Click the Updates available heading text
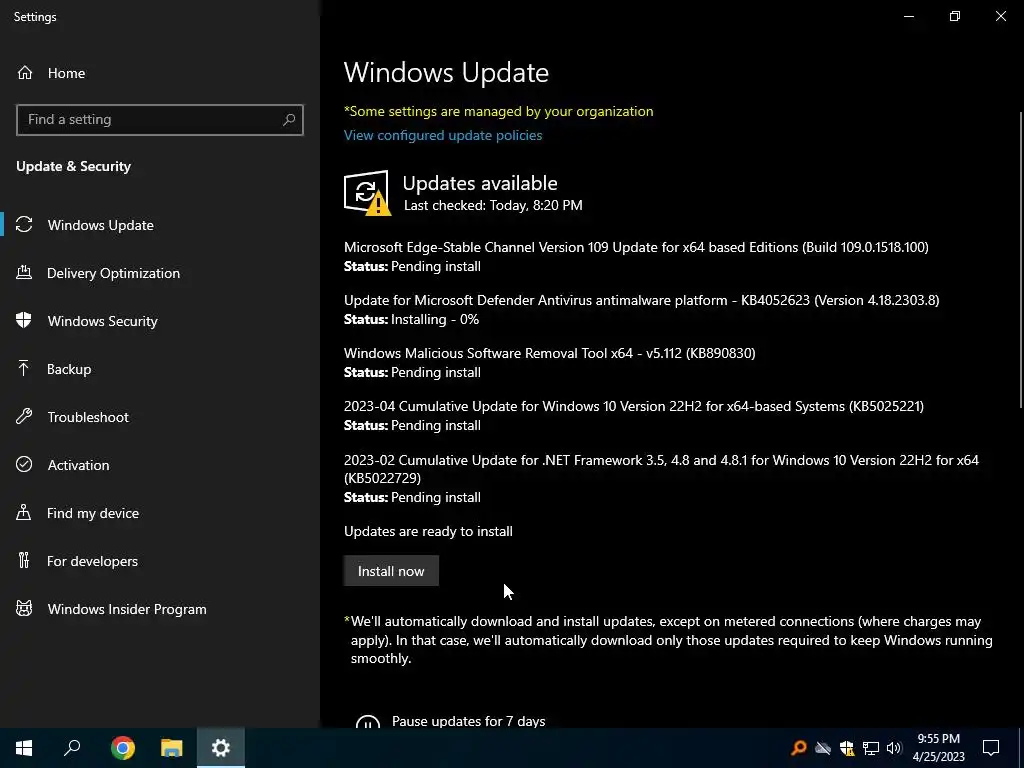The width and height of the screenshot is (1024, 768). (480, 183)
